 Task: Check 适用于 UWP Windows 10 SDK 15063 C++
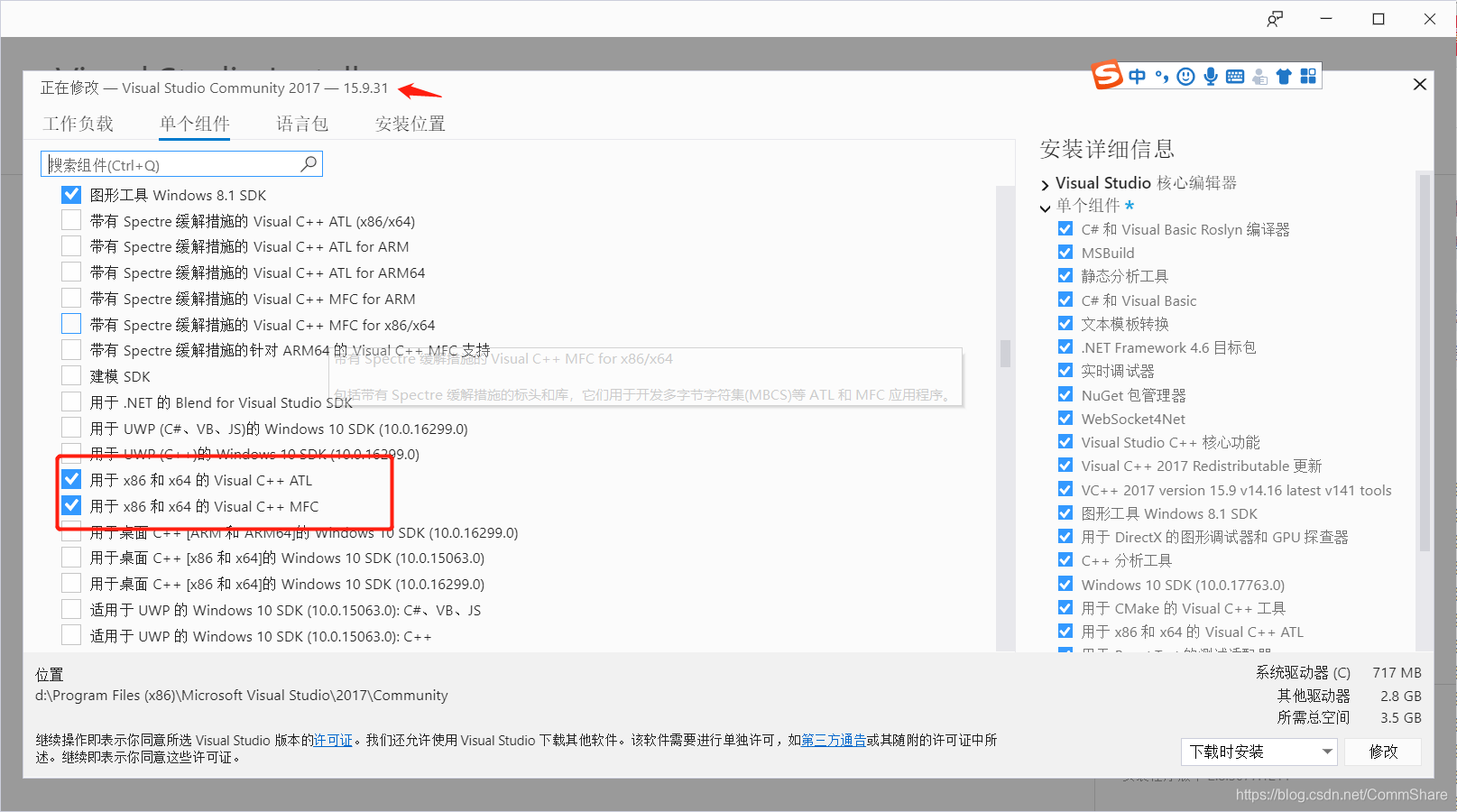[71, 635]
